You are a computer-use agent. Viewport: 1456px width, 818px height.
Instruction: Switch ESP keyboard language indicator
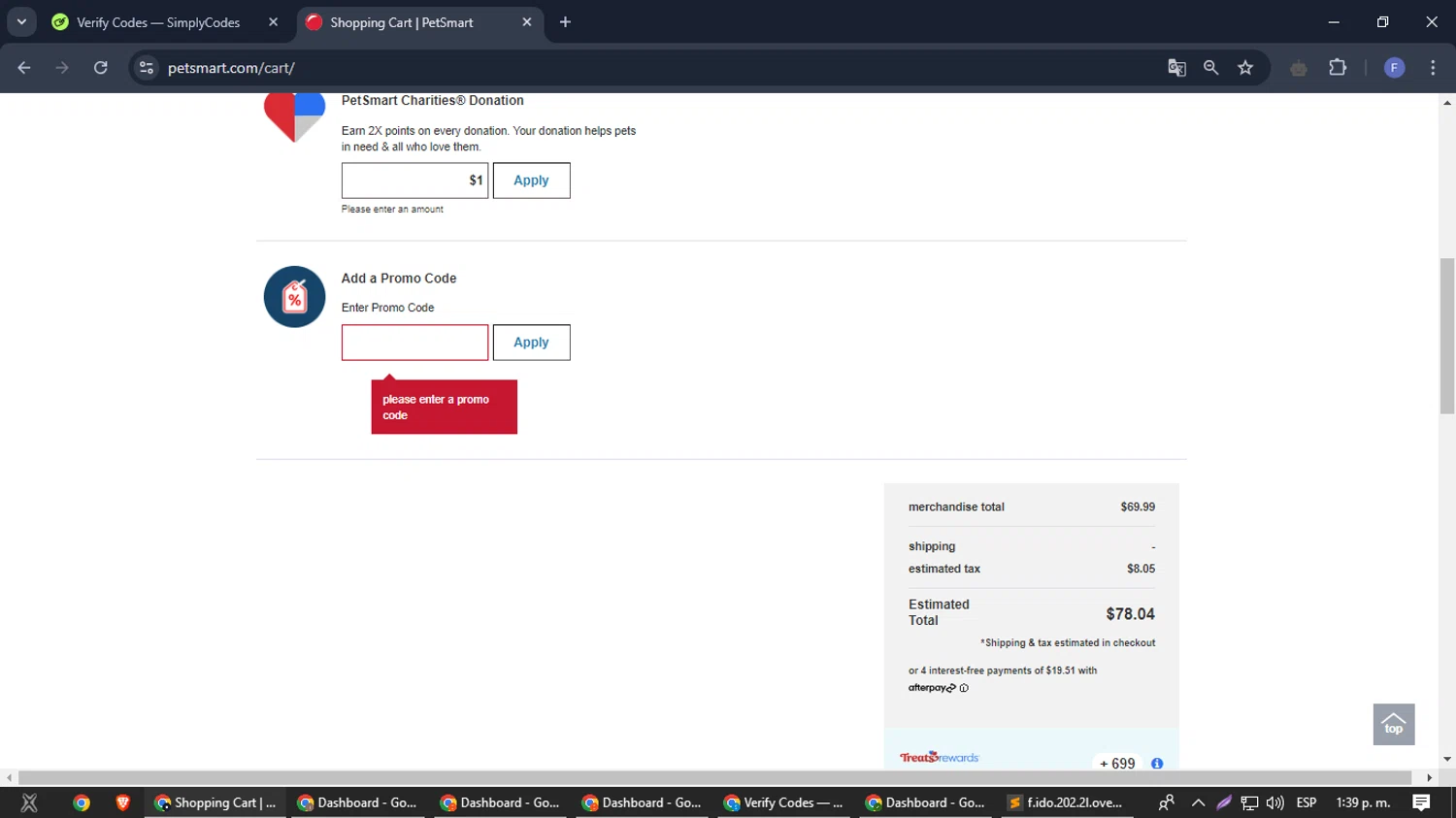(1307, 802)
